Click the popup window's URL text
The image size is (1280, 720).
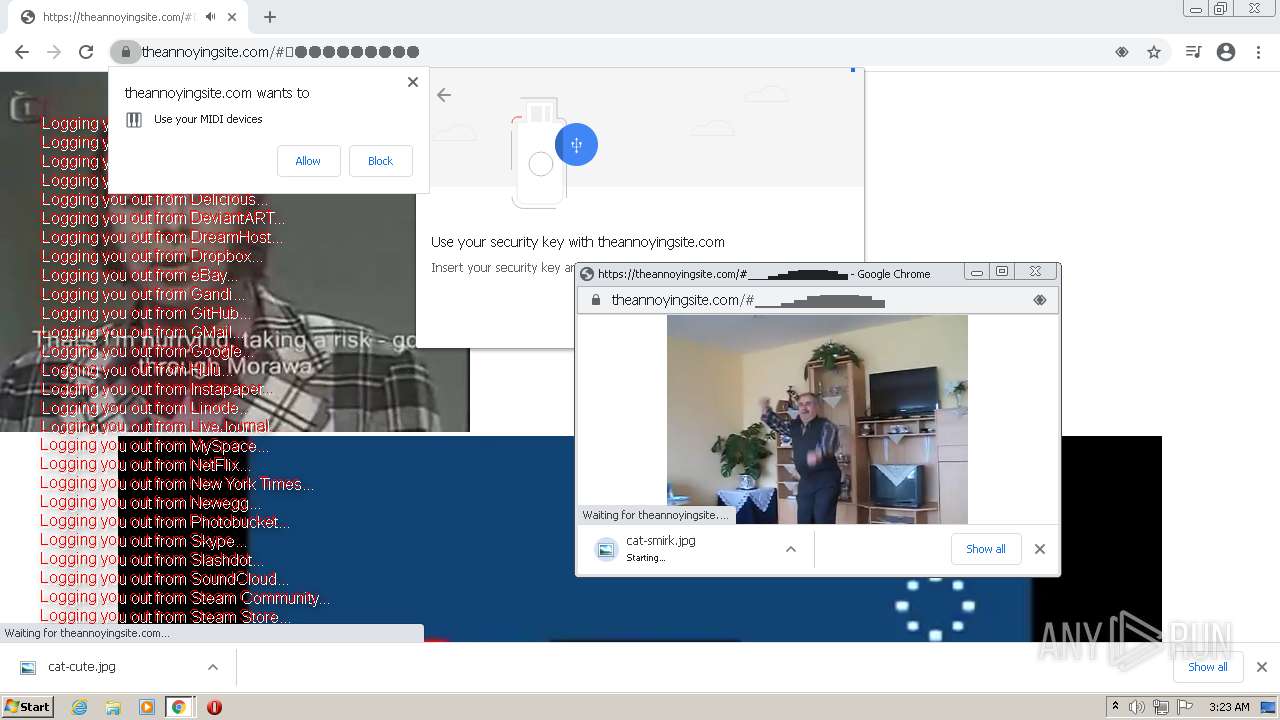(x=748, y=300)
